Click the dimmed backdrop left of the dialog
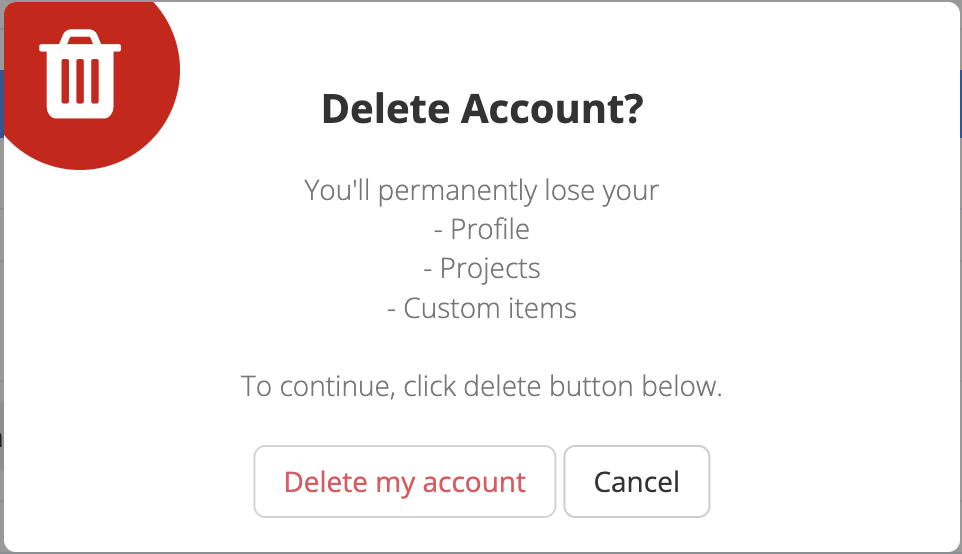962x554 pixels. click(x=2, y=300)
